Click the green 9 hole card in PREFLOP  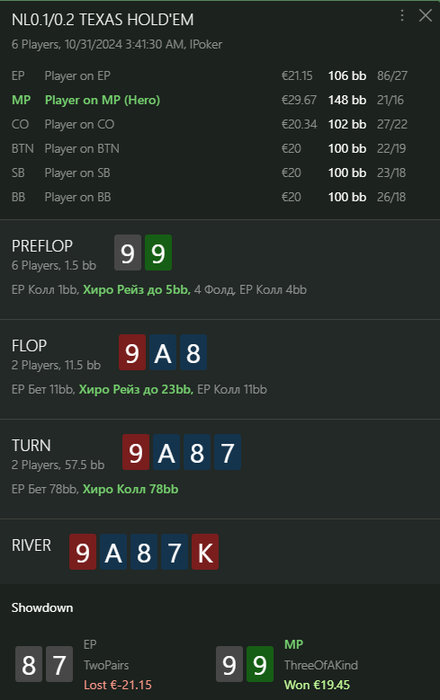coord(158,253)
